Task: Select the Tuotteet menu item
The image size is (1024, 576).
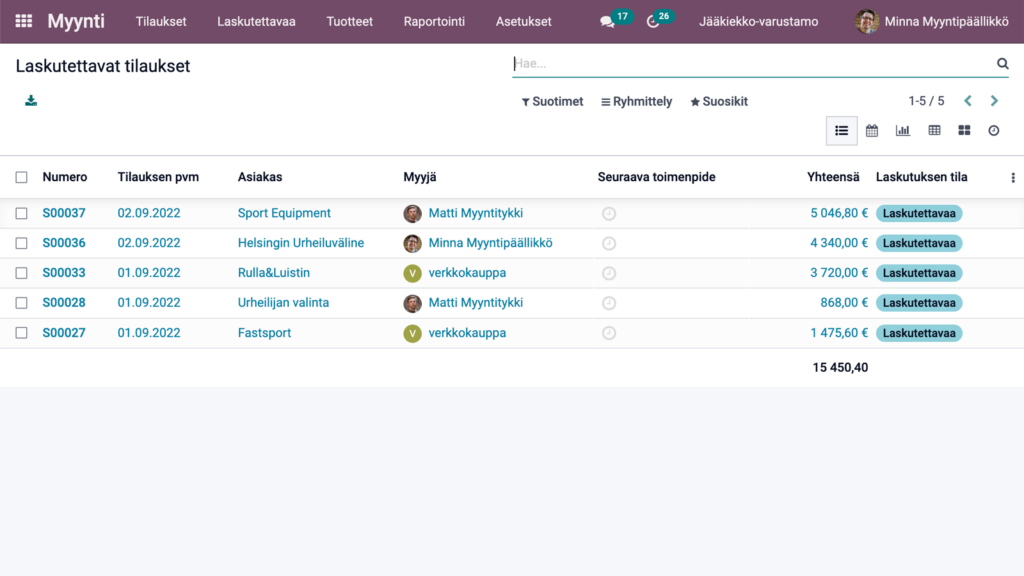Action: pos(349,20)
